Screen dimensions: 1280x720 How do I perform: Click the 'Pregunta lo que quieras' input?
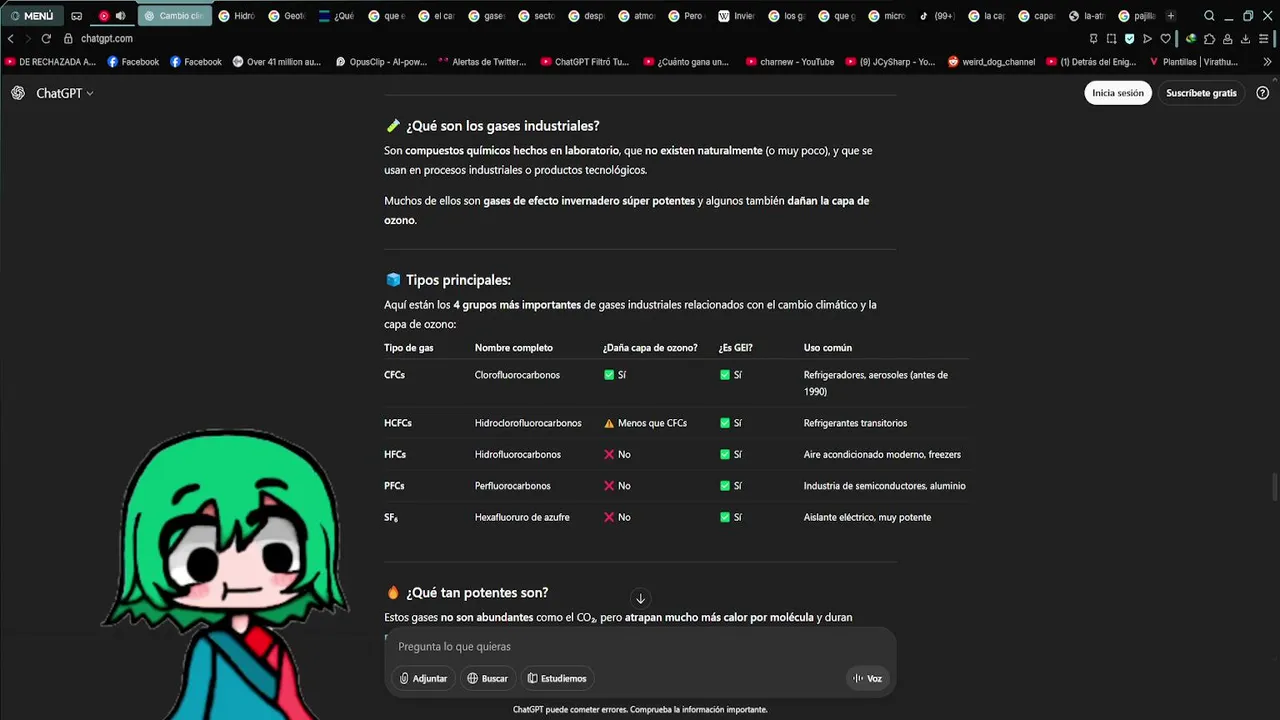point(640,647)
